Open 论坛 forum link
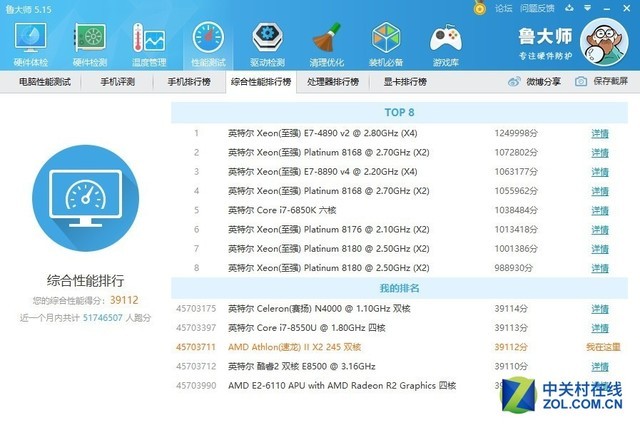The width and height of the screenshot is (640, 425). 503,8
